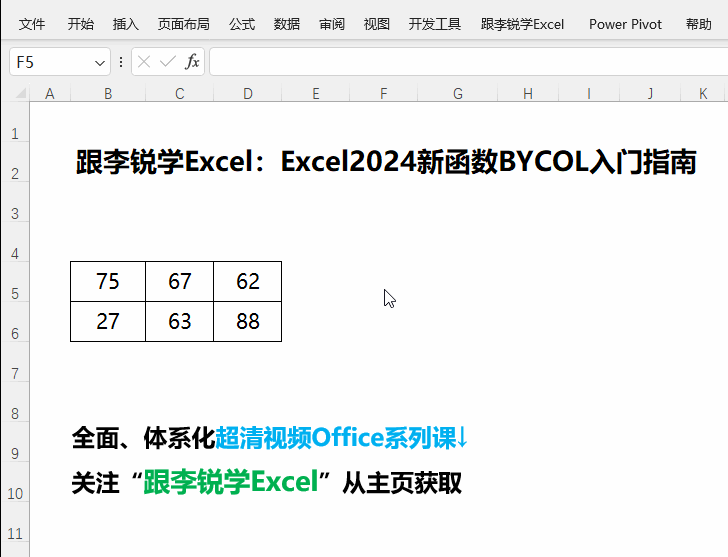Screen dimensions: 728x557
Task: Select column I header
Action: [x=589, y=93]
